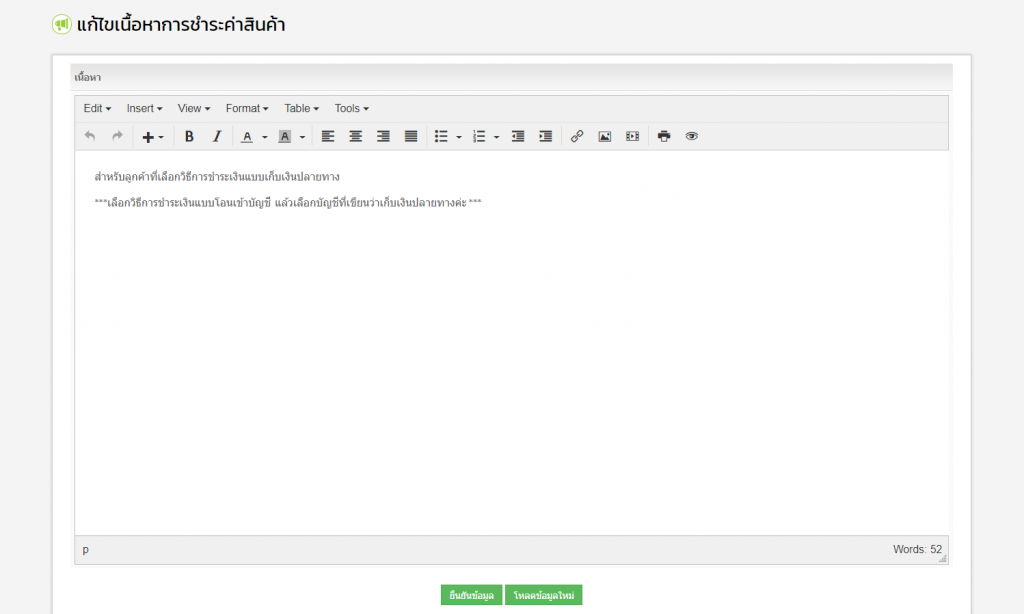Toggle bold formatting in the editor toolbar
1024x614 pixels.
pyautogui.click(x=189, y=137)
